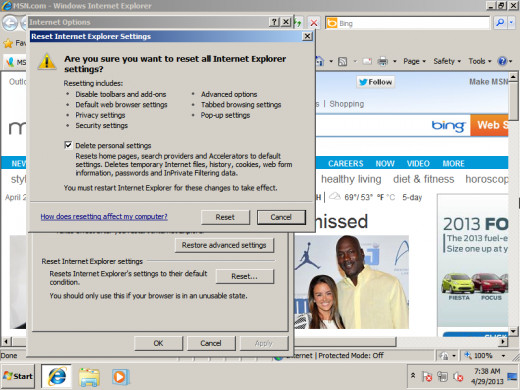This screenshot has width=520, height=390.
Task: Click the taskbar clock showing 7:38 AM
Action: (487, 376)
